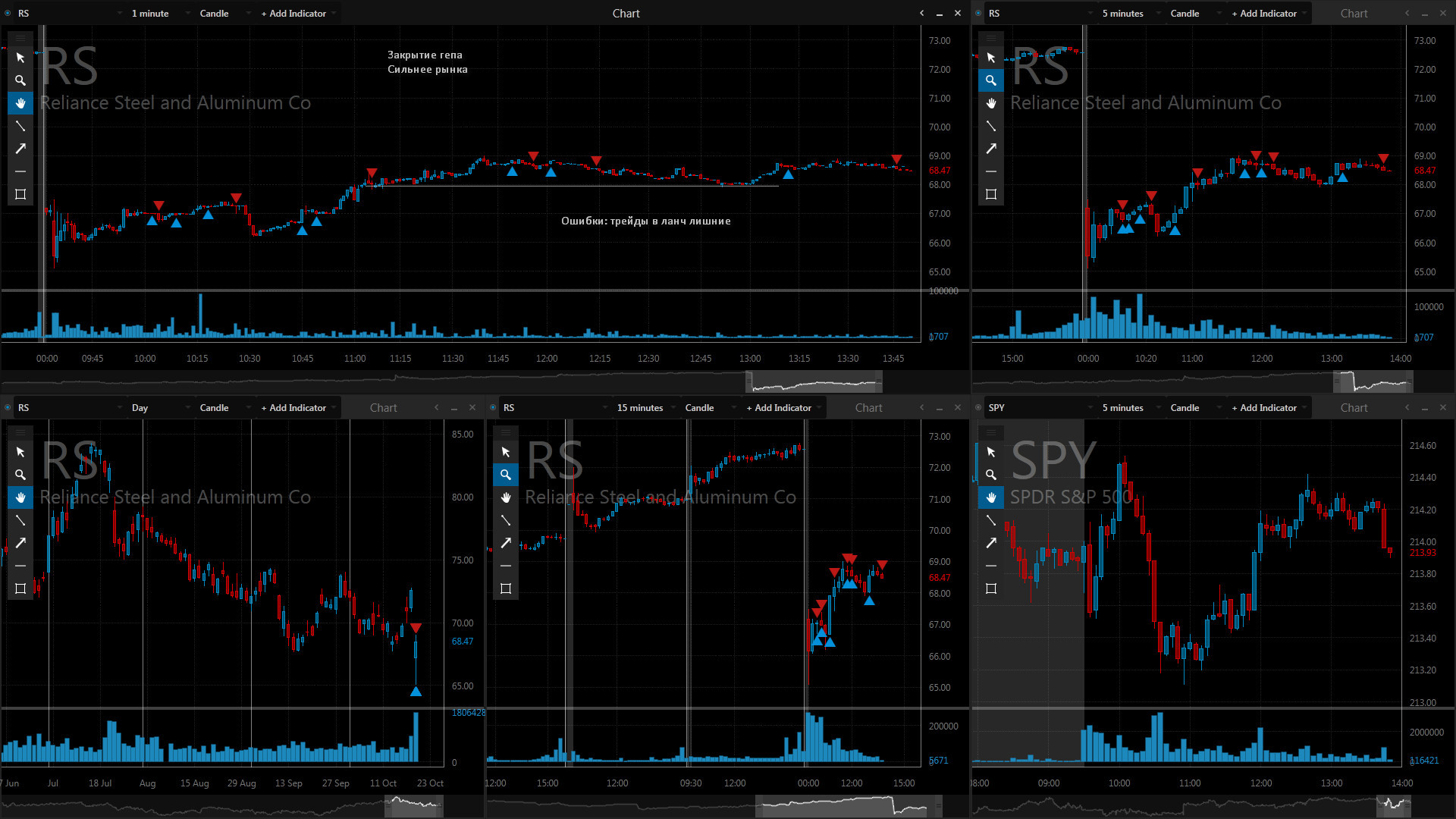
Task: Click the 'Закрытие гепа' text annotation
Action: click(425, 55)
